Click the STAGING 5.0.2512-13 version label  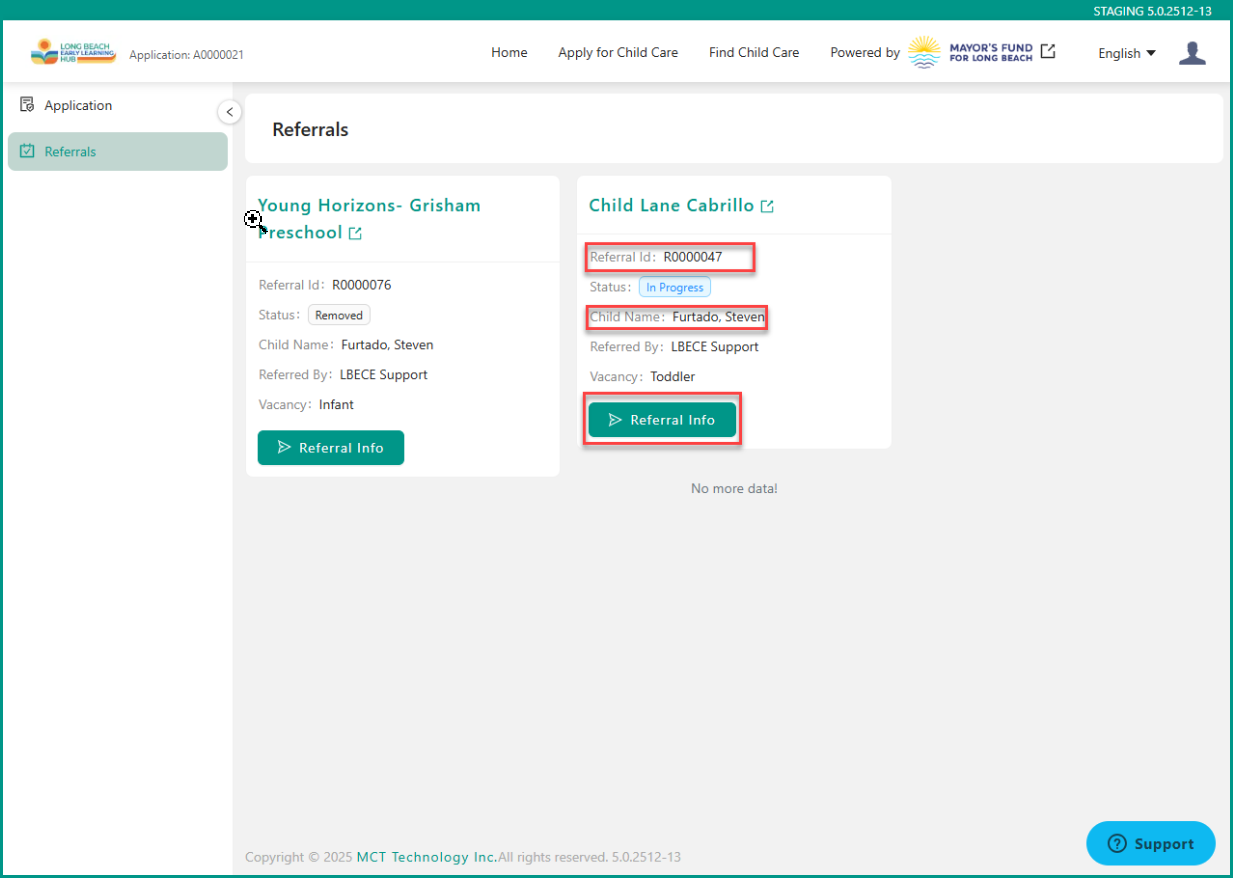[1153, 11]
